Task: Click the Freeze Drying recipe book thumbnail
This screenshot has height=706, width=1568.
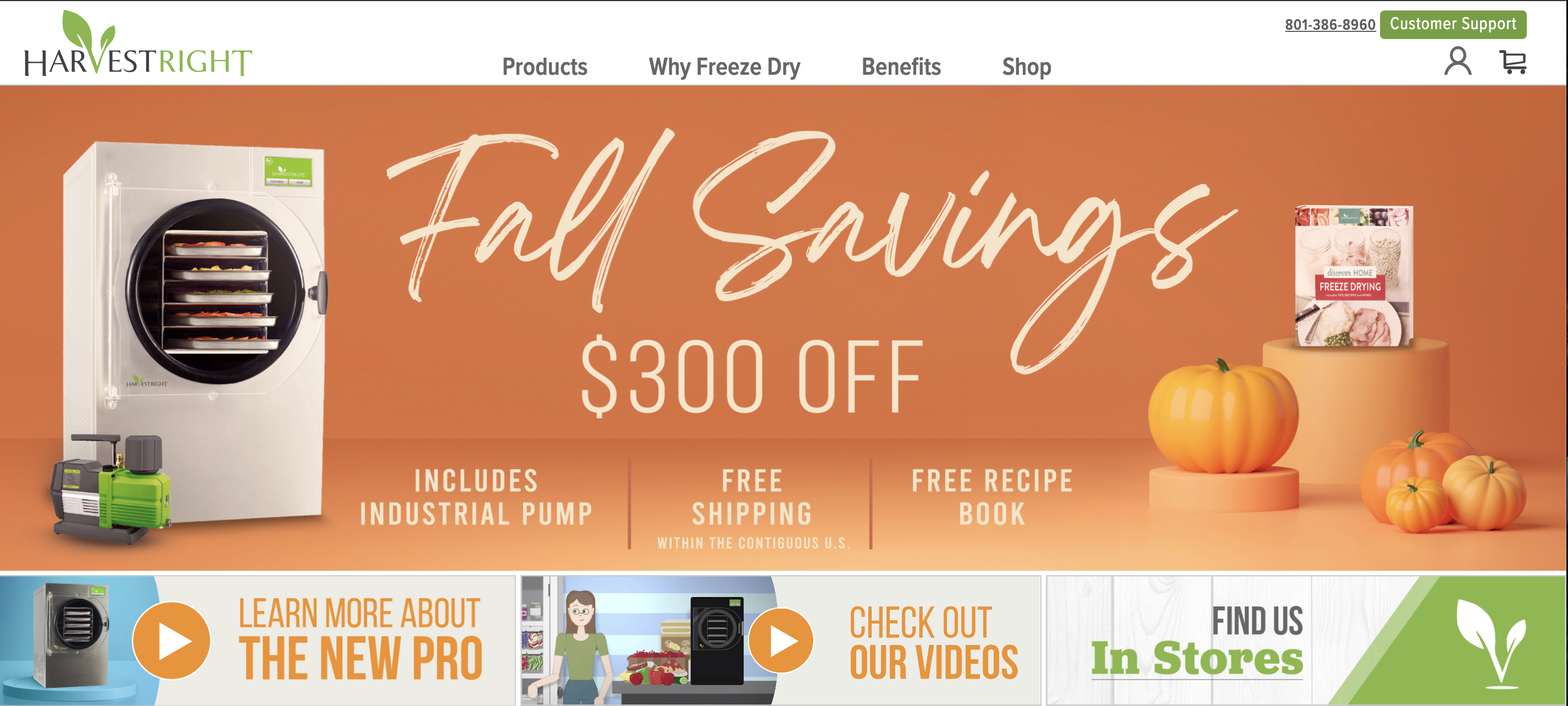Action: coord(1353,277)
